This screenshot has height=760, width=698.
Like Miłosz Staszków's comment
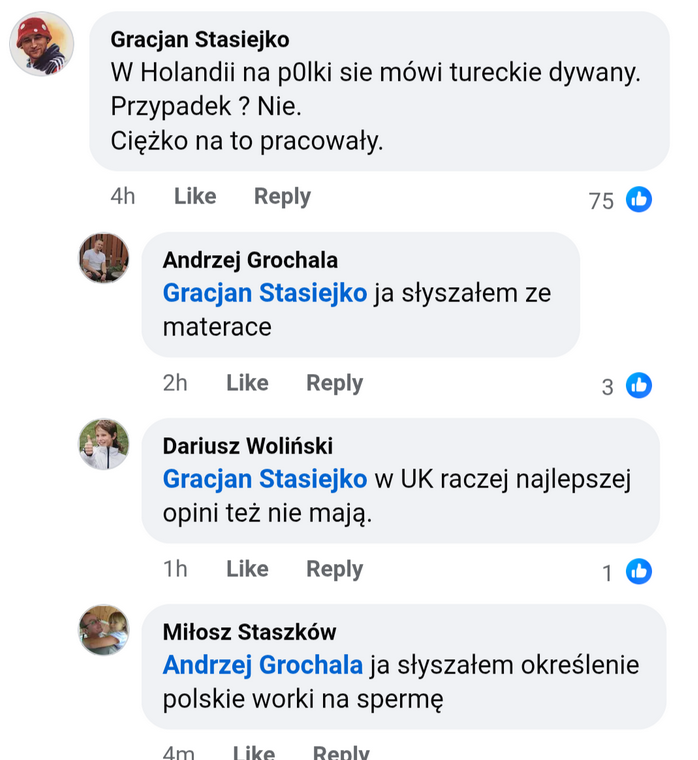[254, 752]
